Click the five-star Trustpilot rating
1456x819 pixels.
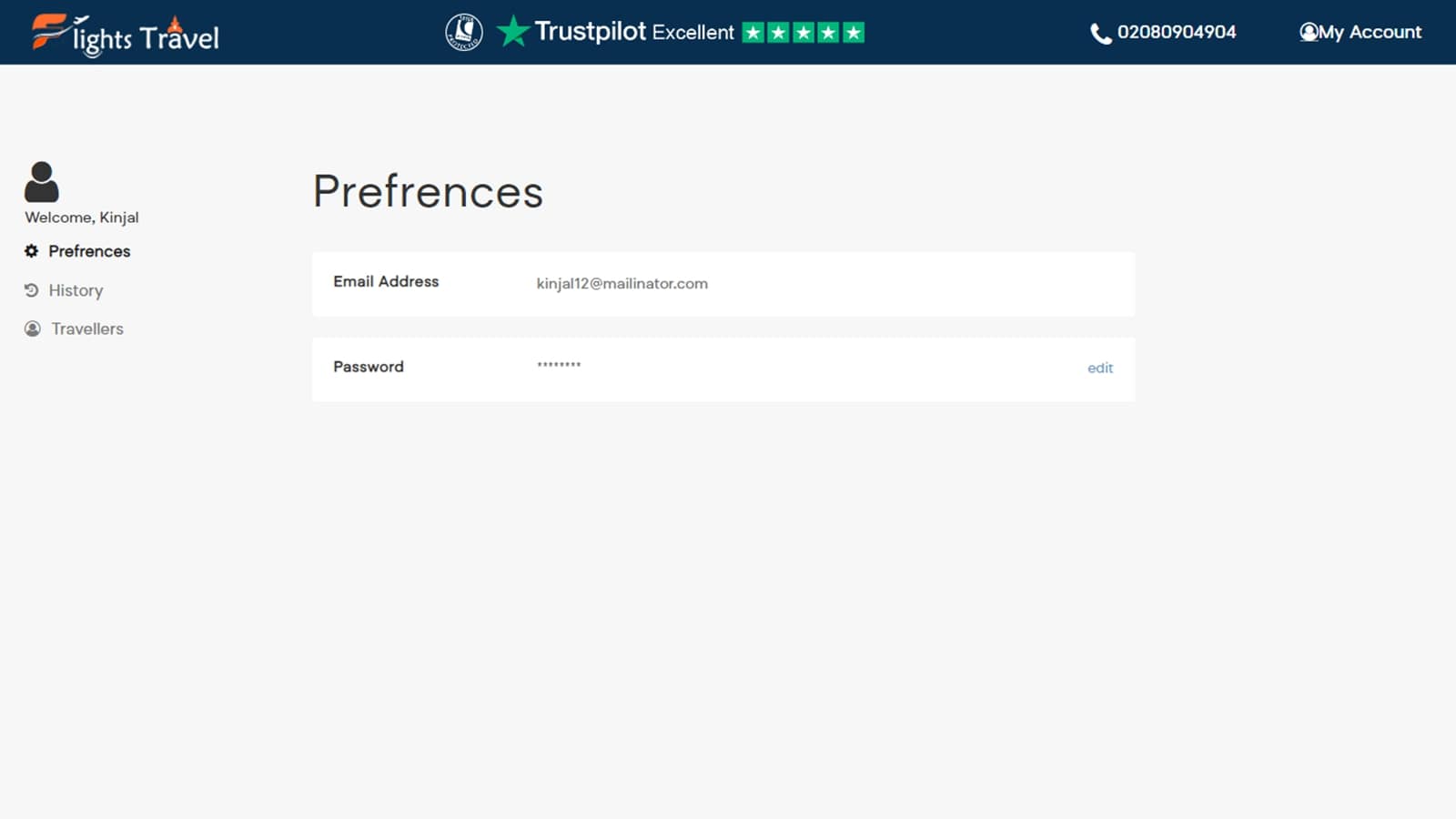coord(803,33)
